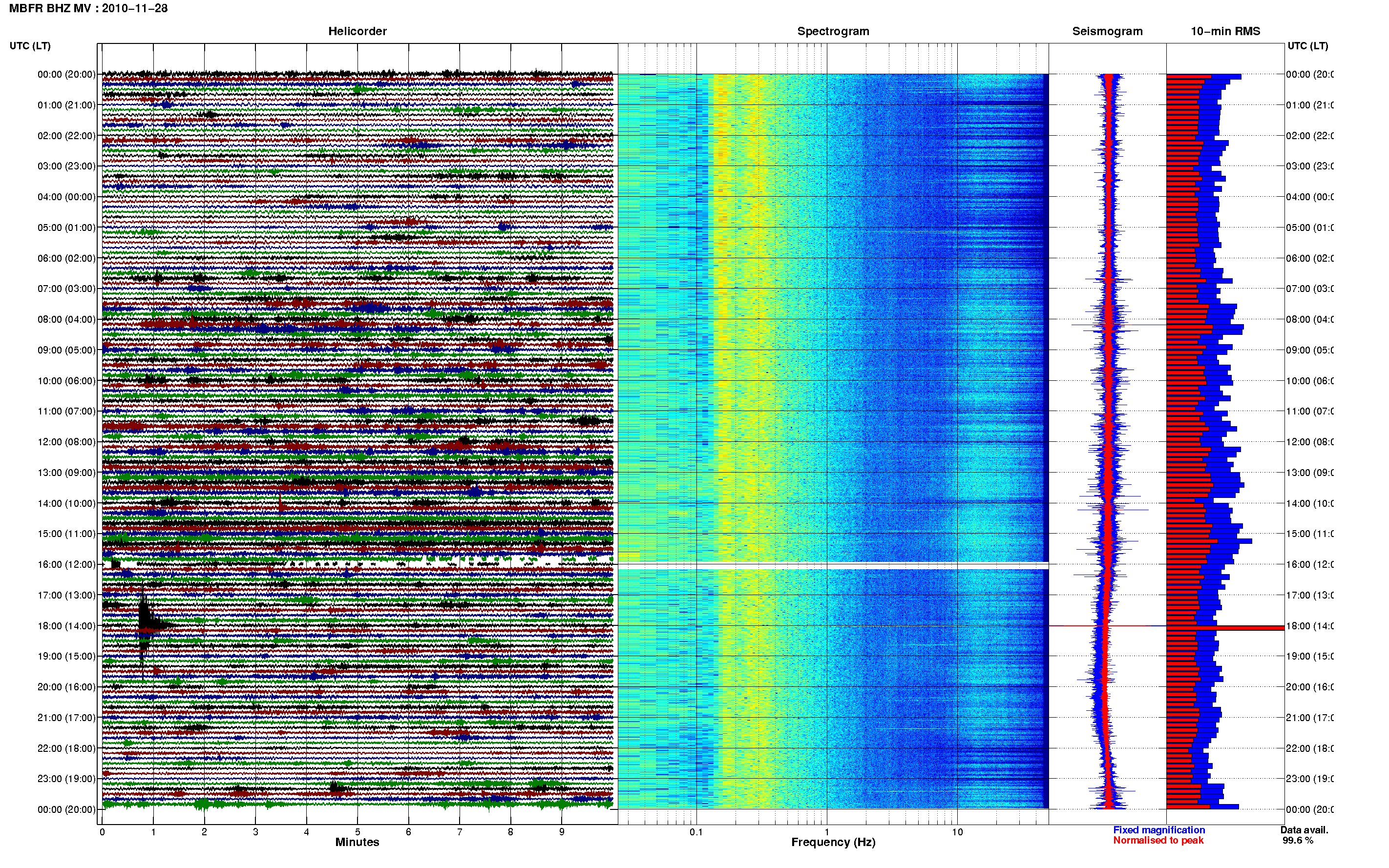
Task: Select left-axis label 04:00 (00:00)
Action: (x=66, y=197)
